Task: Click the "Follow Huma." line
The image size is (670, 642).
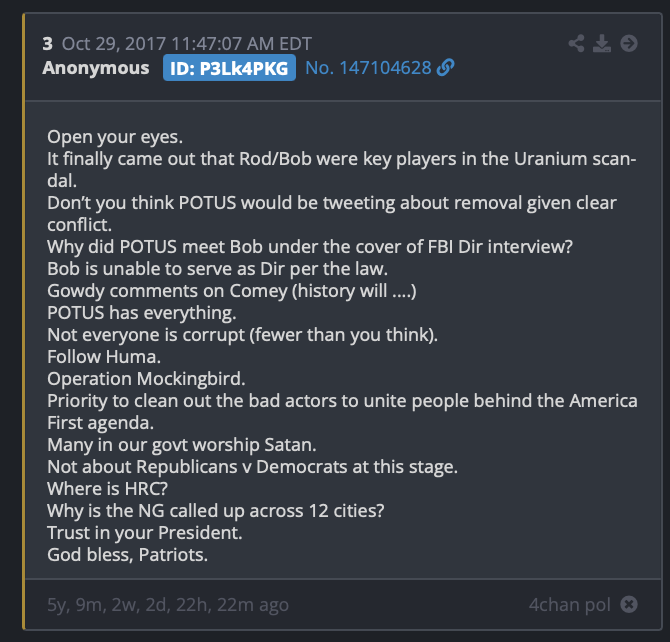Action: tap(104, 357)
